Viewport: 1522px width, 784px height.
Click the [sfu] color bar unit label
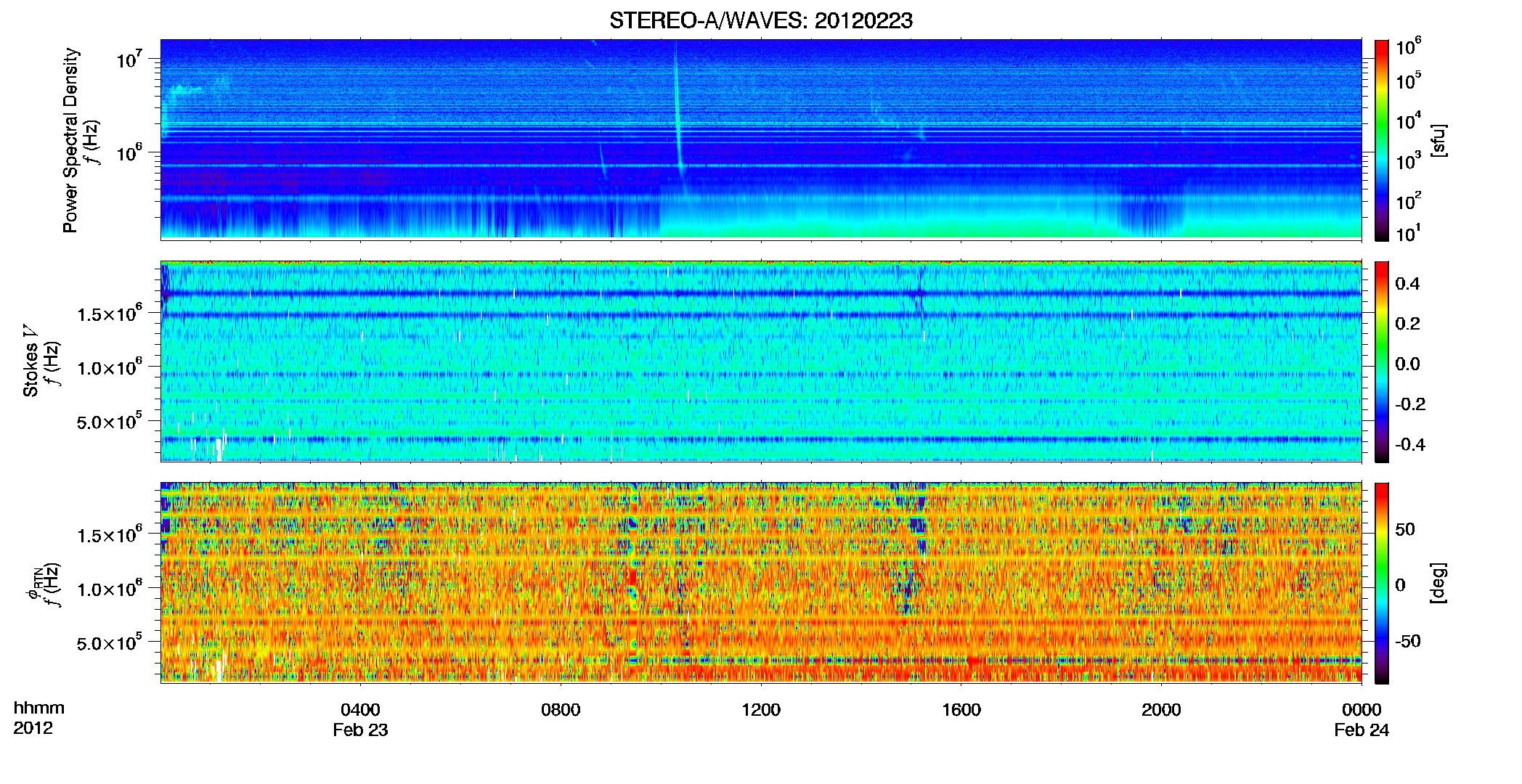(x=1439, y=140)
